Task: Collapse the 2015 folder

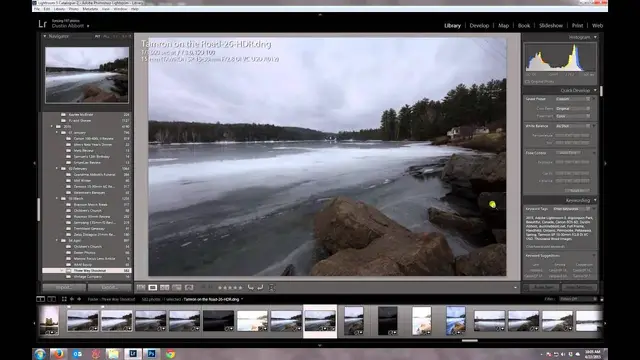Action: click(x=52, y=127)
